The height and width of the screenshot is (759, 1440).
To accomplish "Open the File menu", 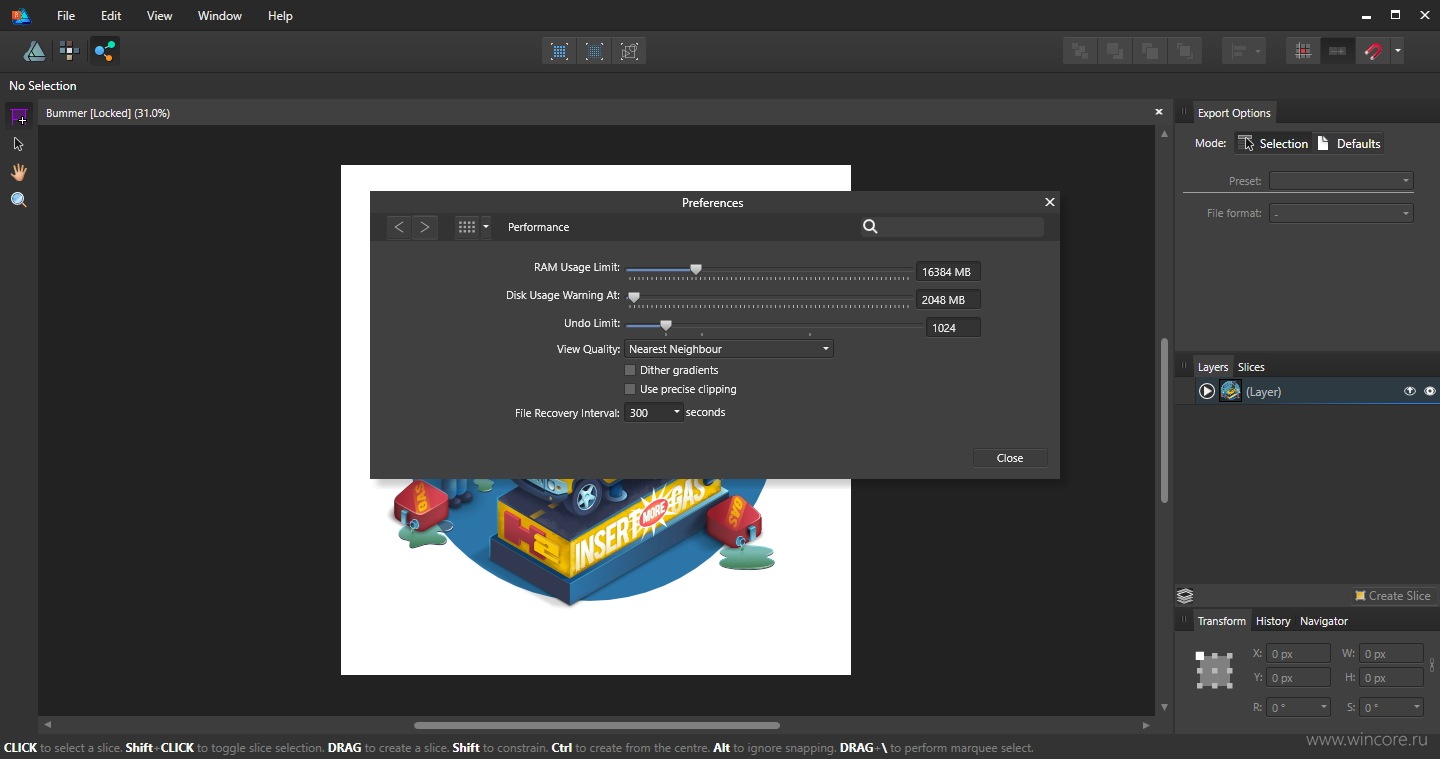I will (x=66, y=16).
